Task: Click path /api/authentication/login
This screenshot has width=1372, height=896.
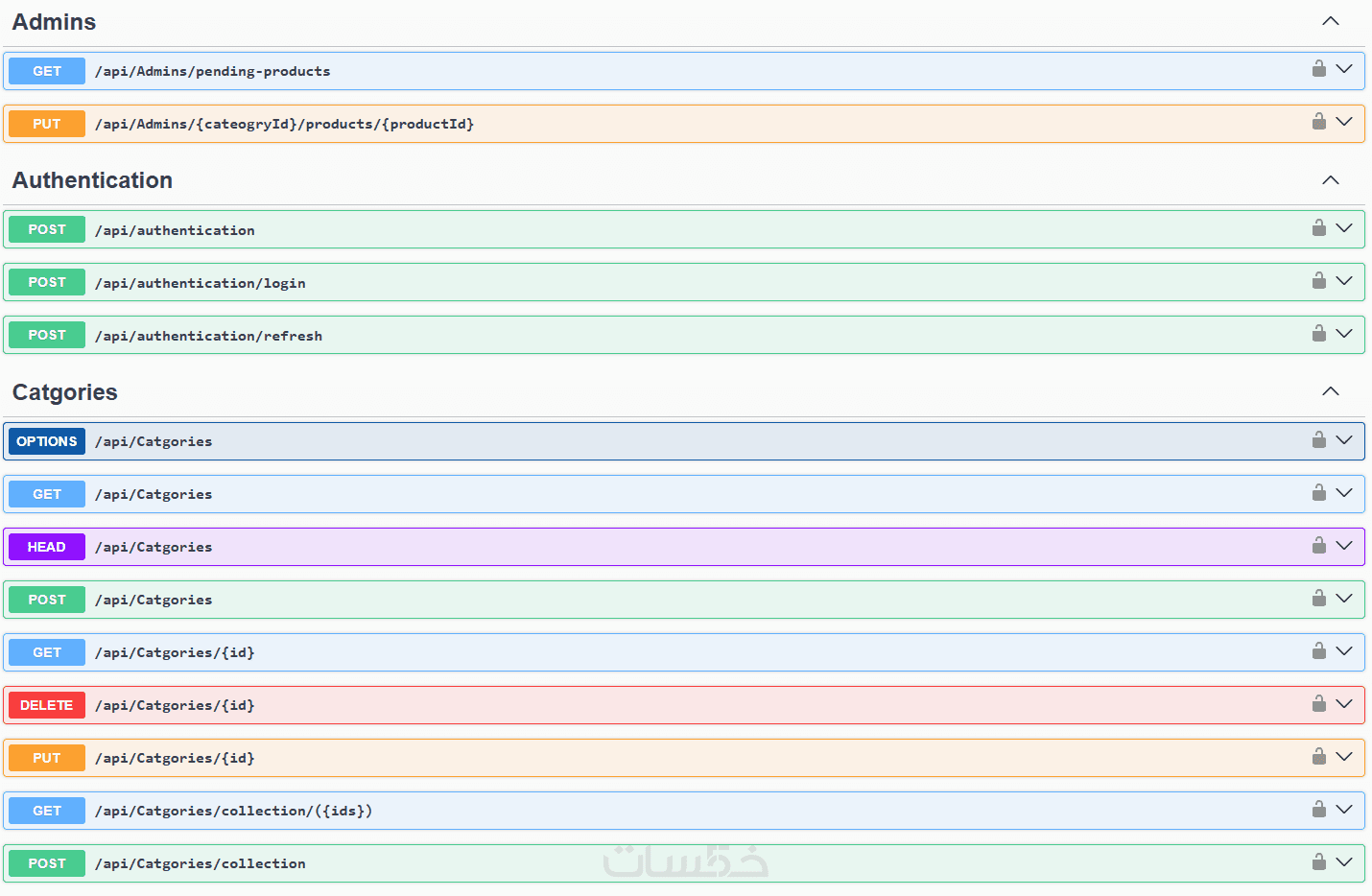Action: point(200,283)
